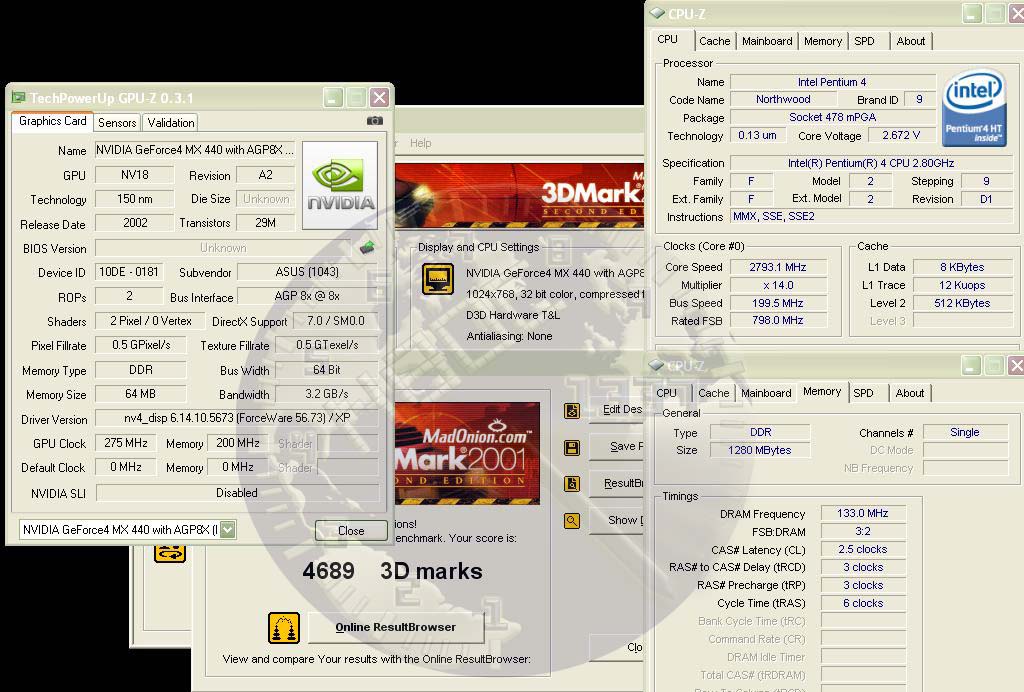1024x692 pixels.
Task: Select the CPU tab in top CPU-Z window
Action: point(667,39)
